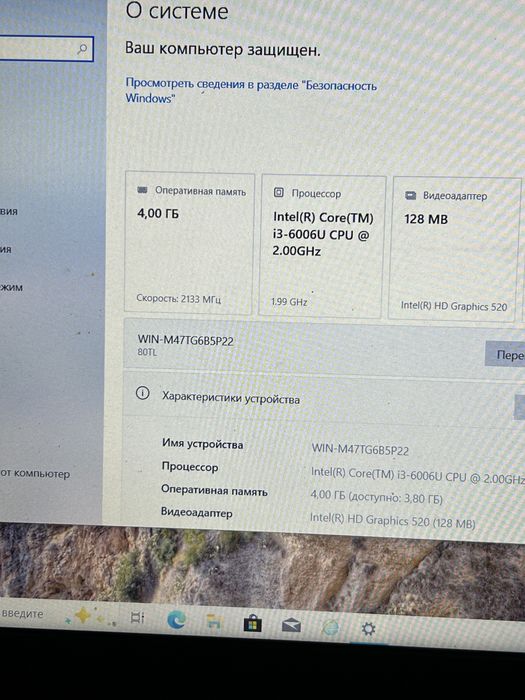Select the sidebar item ending with компьютер
525x700 pixels.
click(x=35, y=473)
